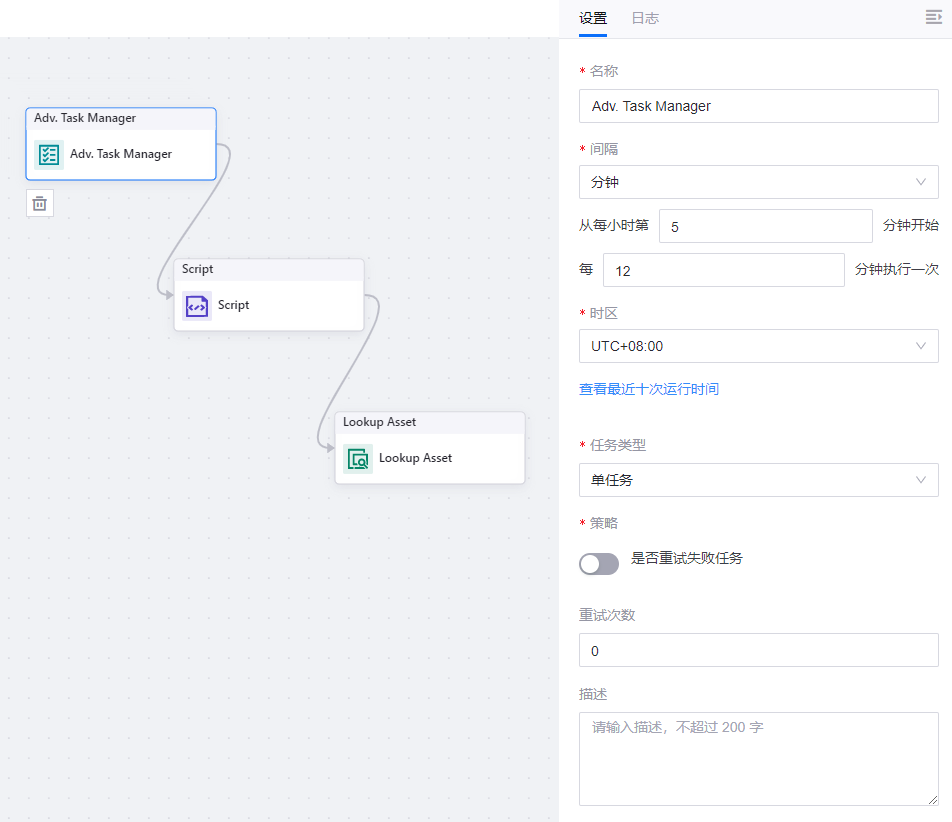Click the collapse panel icon at top right

pos(933,17)
